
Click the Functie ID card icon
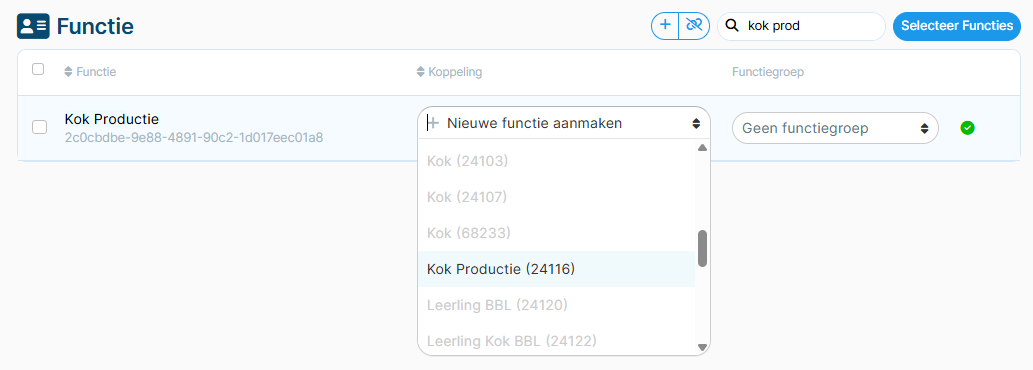[x=33, y=26]
